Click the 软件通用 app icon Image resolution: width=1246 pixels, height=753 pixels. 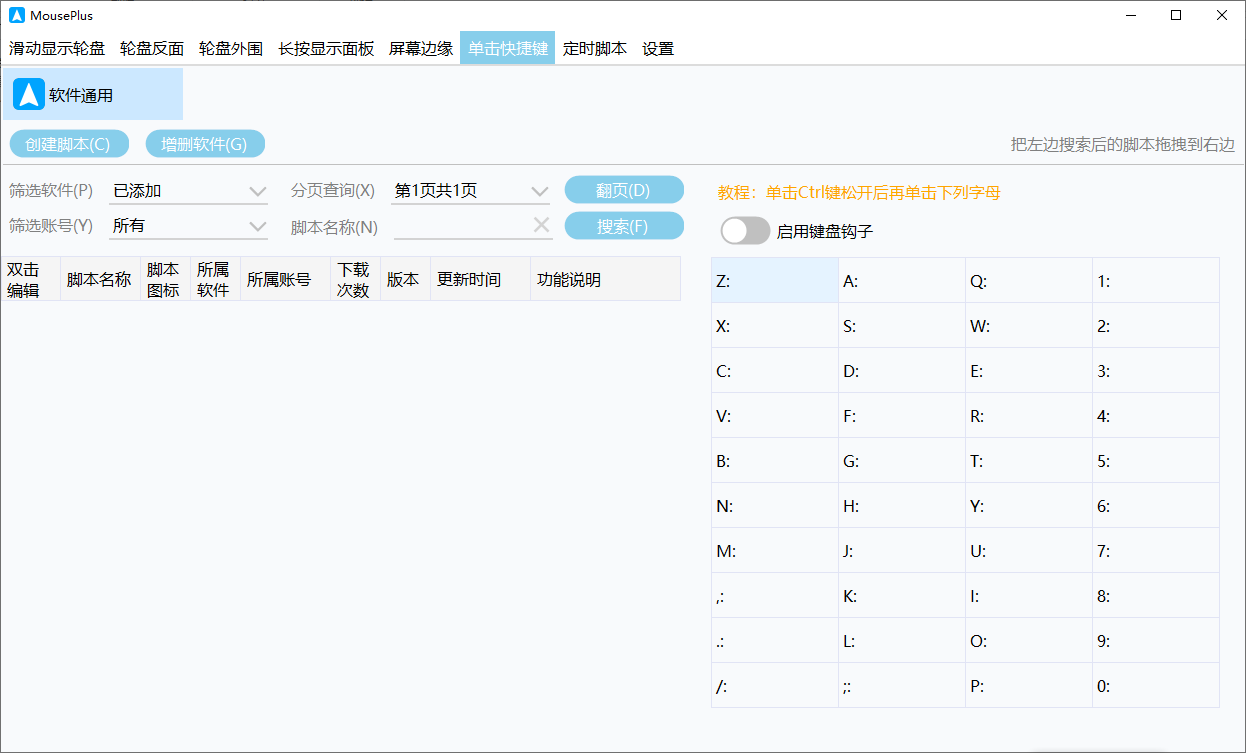(29, 95)
